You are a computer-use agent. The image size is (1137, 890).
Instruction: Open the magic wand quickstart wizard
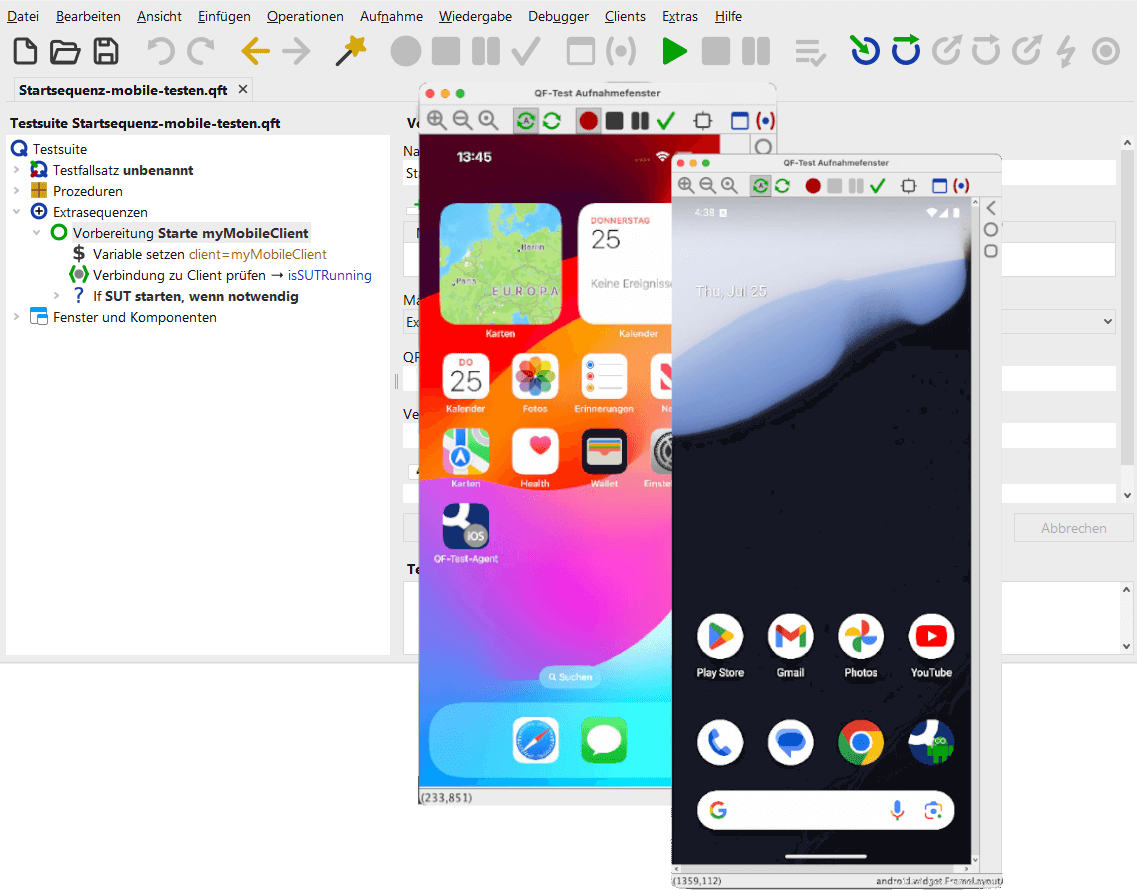(351, 51)
